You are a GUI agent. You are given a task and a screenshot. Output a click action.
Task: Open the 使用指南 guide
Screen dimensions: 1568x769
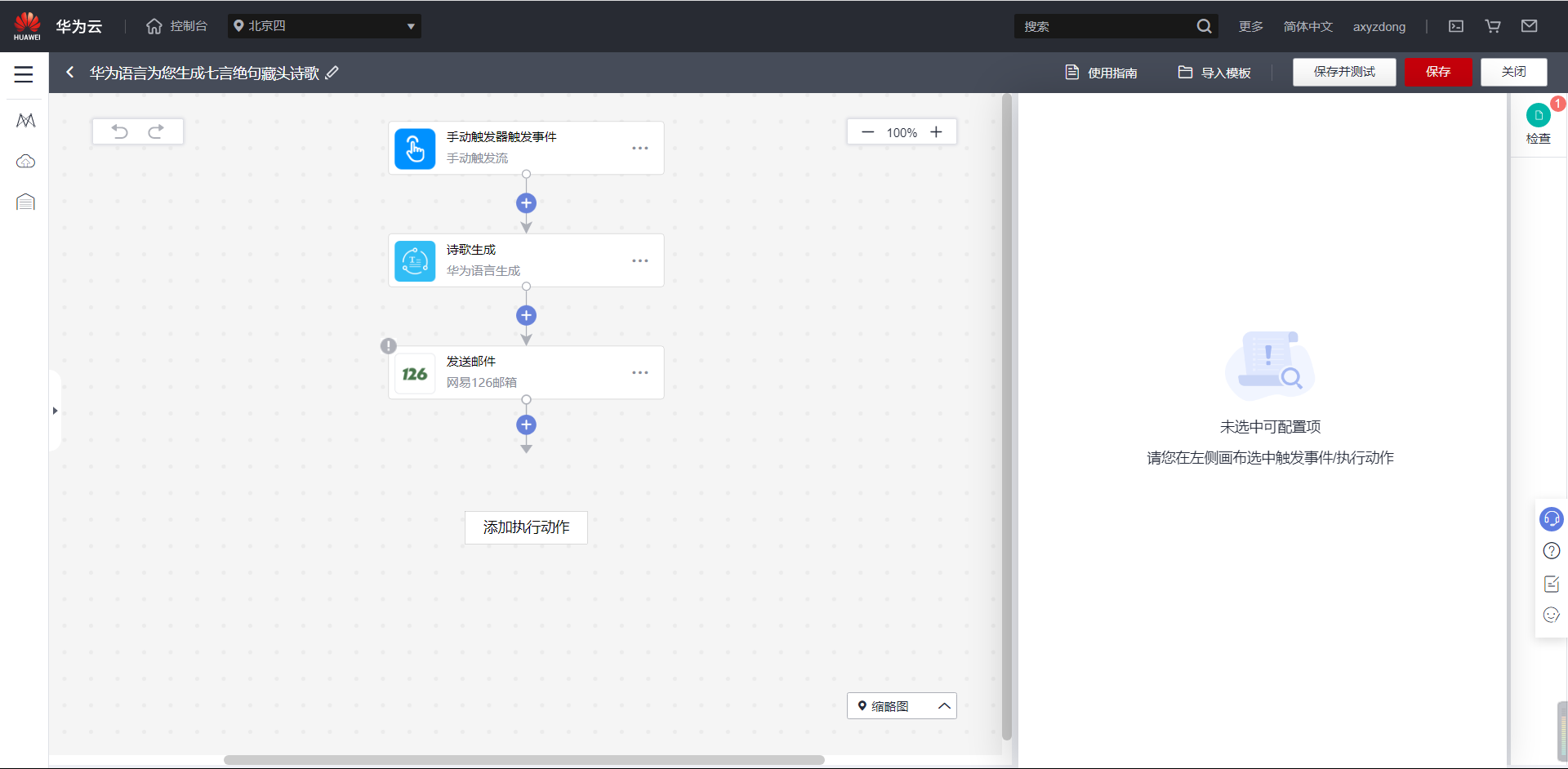coord(1101,73)
